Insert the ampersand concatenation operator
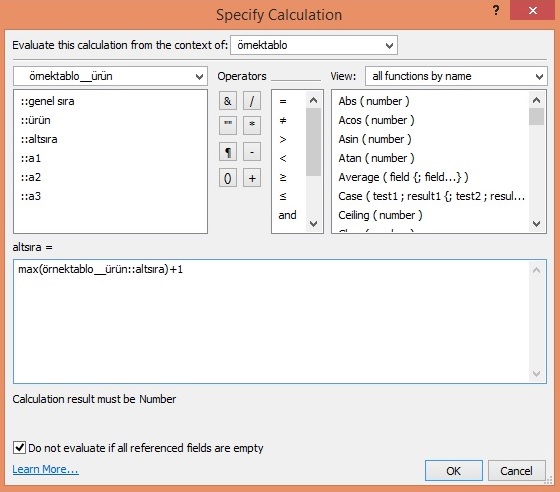The height and width of the screenshot is (492, 560). tap(228, 101)
